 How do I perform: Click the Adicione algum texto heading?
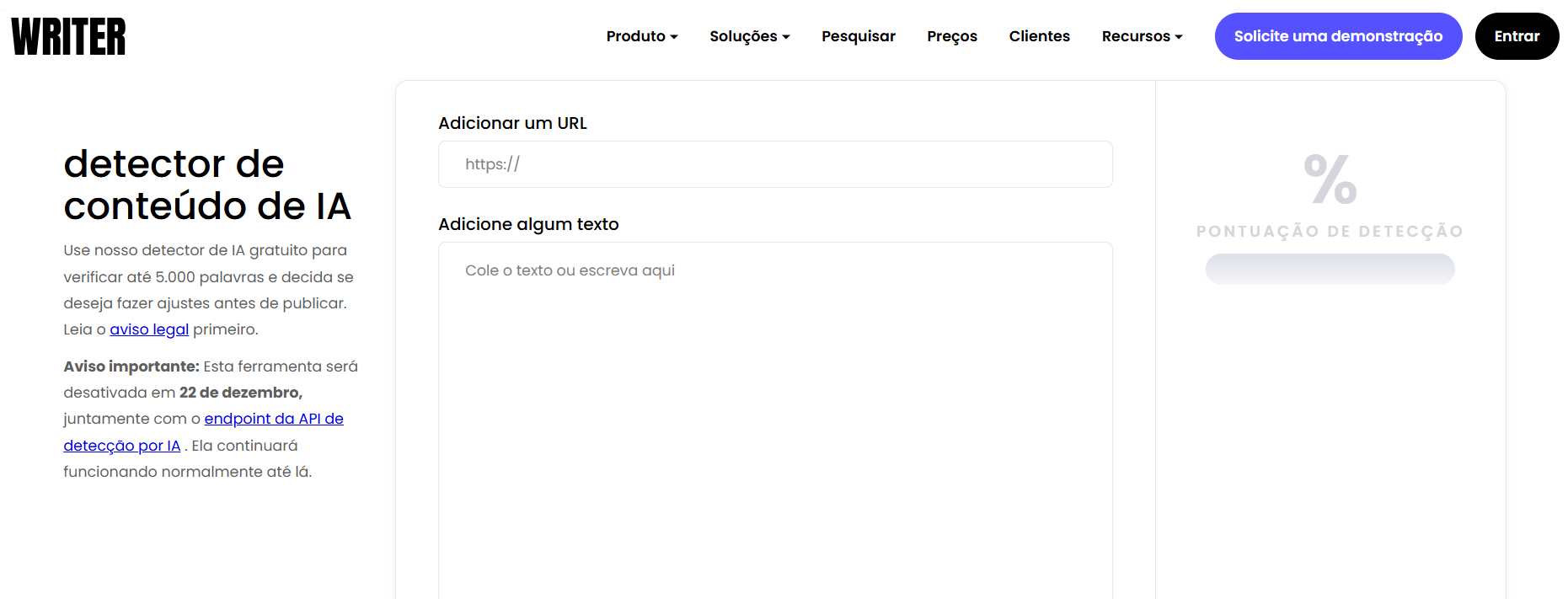(528, 224)
